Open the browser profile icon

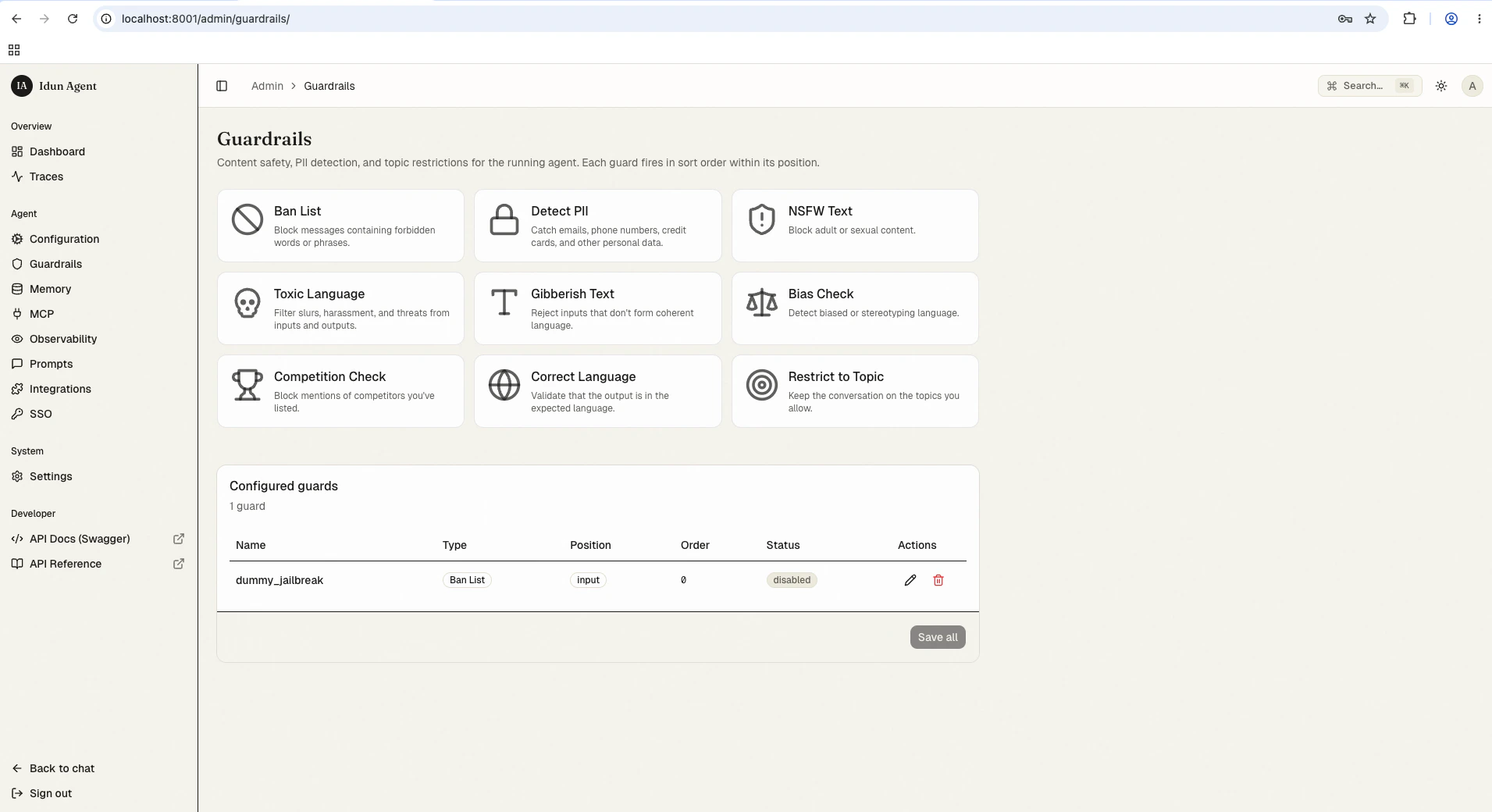tap(1451, 19)
